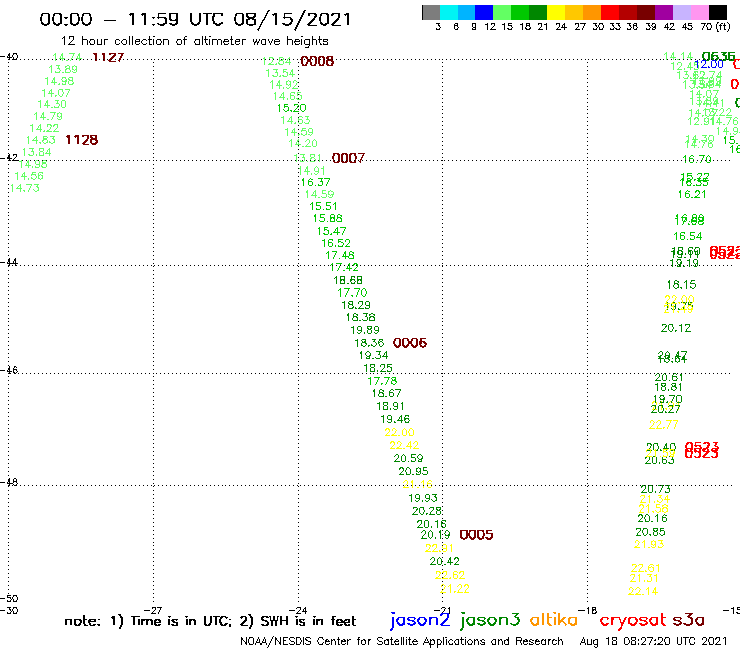740x650 pixels.
Task: Click the time marker '0007'
Action: 348,158
